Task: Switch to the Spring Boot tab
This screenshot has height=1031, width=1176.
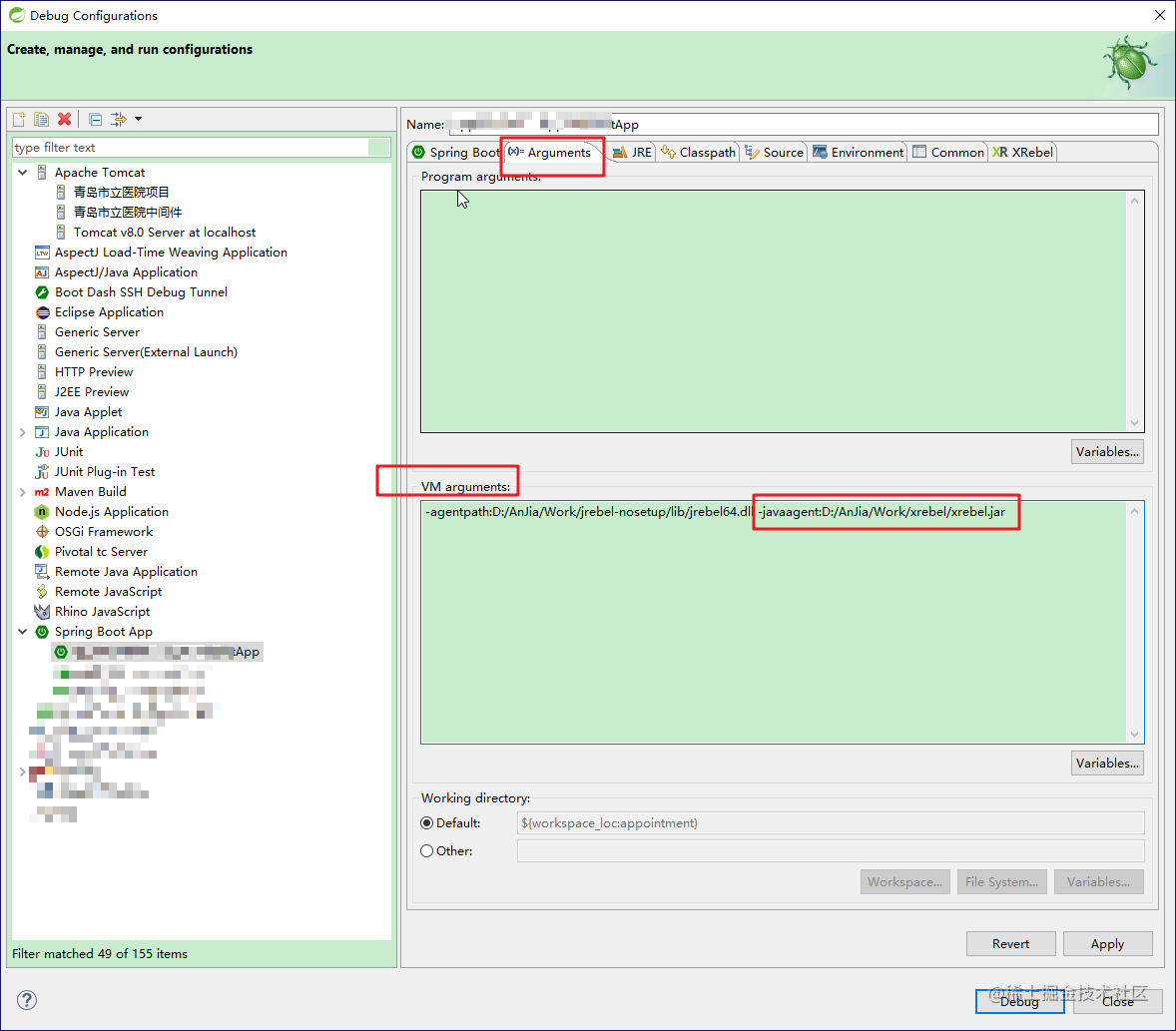Action: pyautogui.click(x=456, y=153)
